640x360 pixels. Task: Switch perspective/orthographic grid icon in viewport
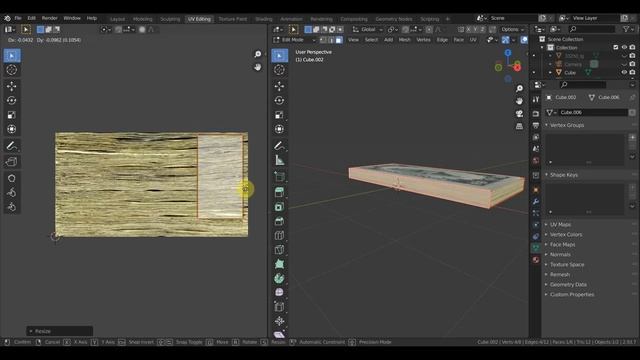point(519,126)
